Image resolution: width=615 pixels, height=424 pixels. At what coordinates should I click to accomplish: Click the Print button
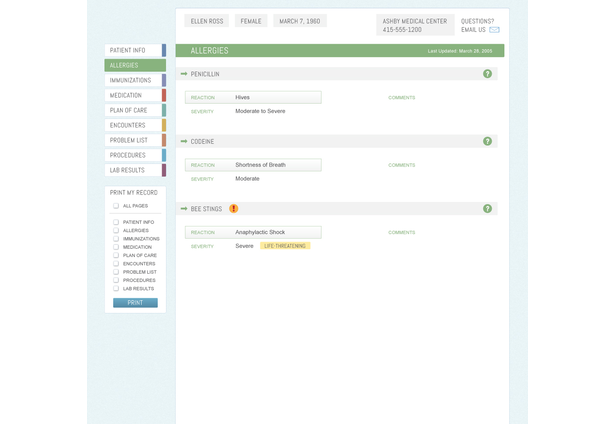[x=135, y=303]
